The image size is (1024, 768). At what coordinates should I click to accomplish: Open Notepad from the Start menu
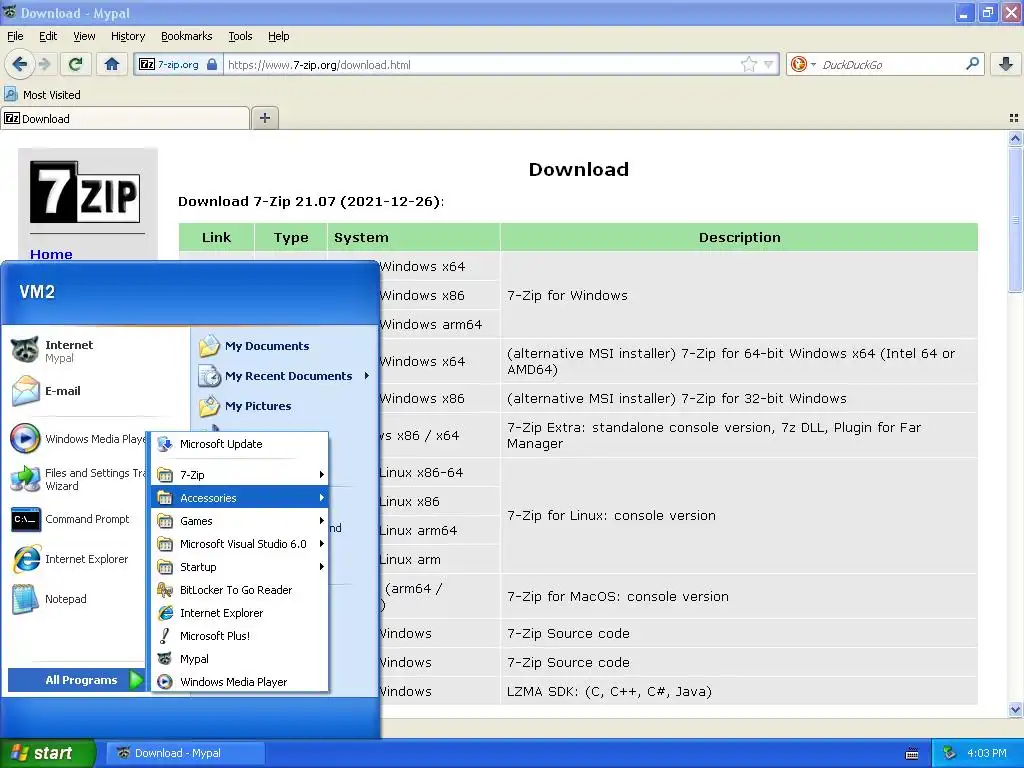49,599
